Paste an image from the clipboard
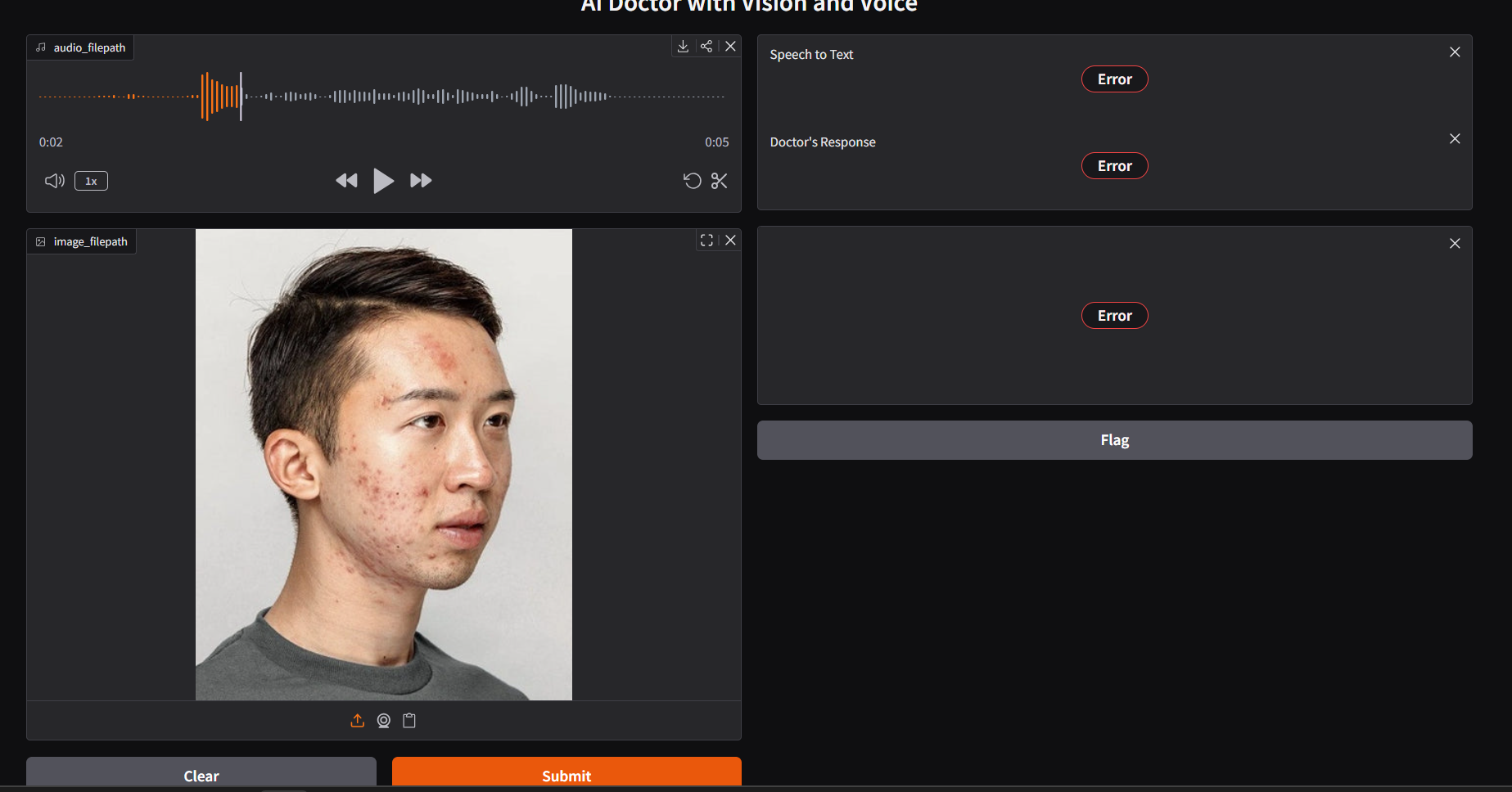This screenshot has width=1512, height=792. [409, 721]
